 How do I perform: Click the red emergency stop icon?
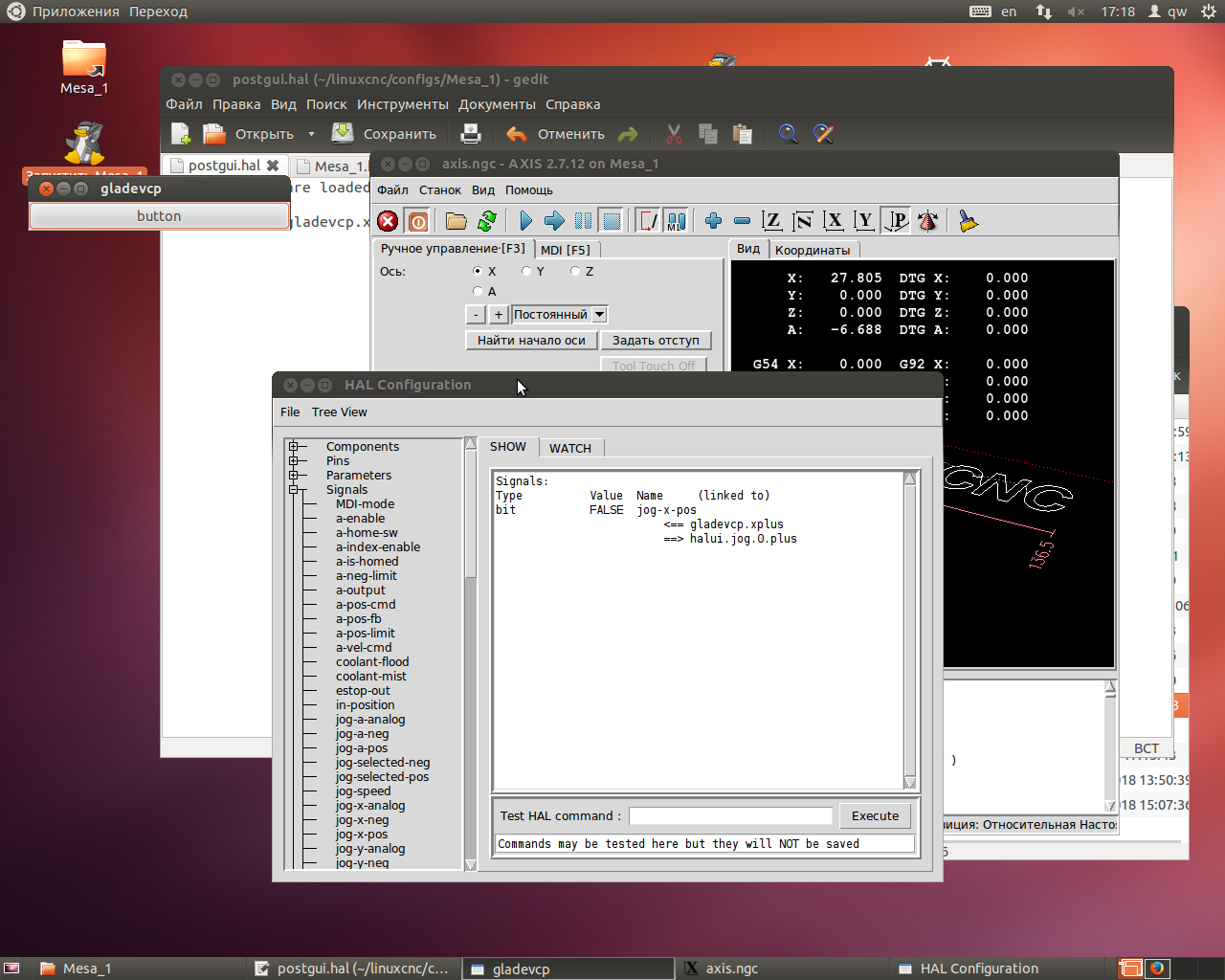388,222
